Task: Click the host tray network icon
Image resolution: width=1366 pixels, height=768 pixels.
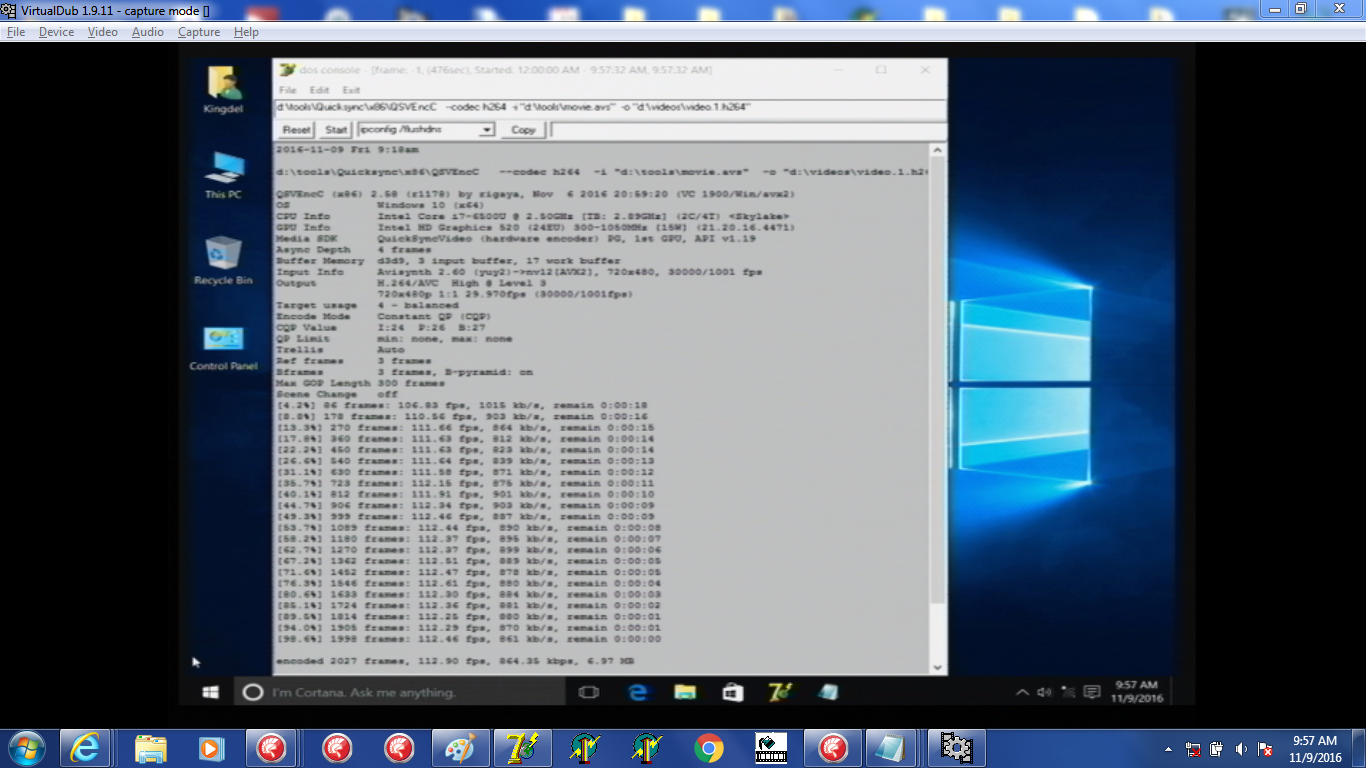Action: [1193, 749]
